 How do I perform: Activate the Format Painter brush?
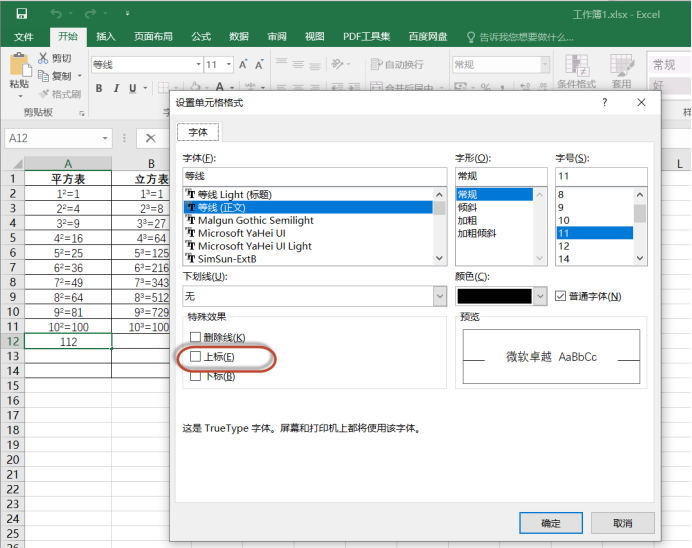[44, 94]
